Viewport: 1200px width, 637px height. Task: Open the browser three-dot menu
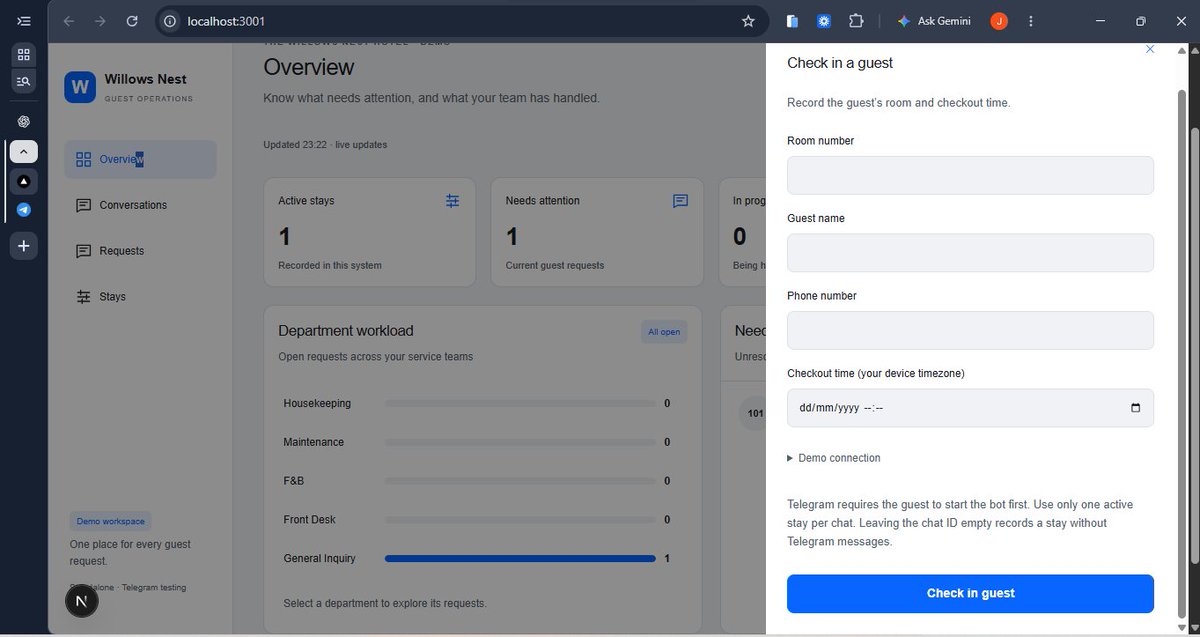pyautogui.click(x=1031, y=21)
